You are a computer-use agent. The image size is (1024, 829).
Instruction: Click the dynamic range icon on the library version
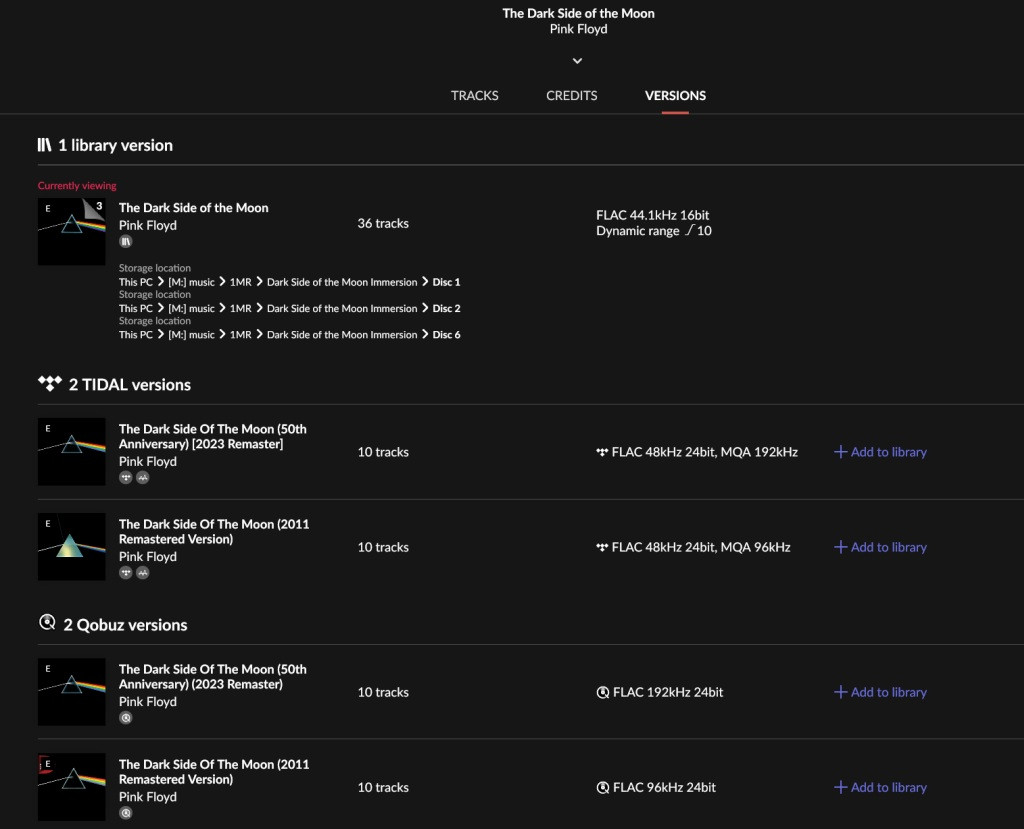(x=689, y=231)
